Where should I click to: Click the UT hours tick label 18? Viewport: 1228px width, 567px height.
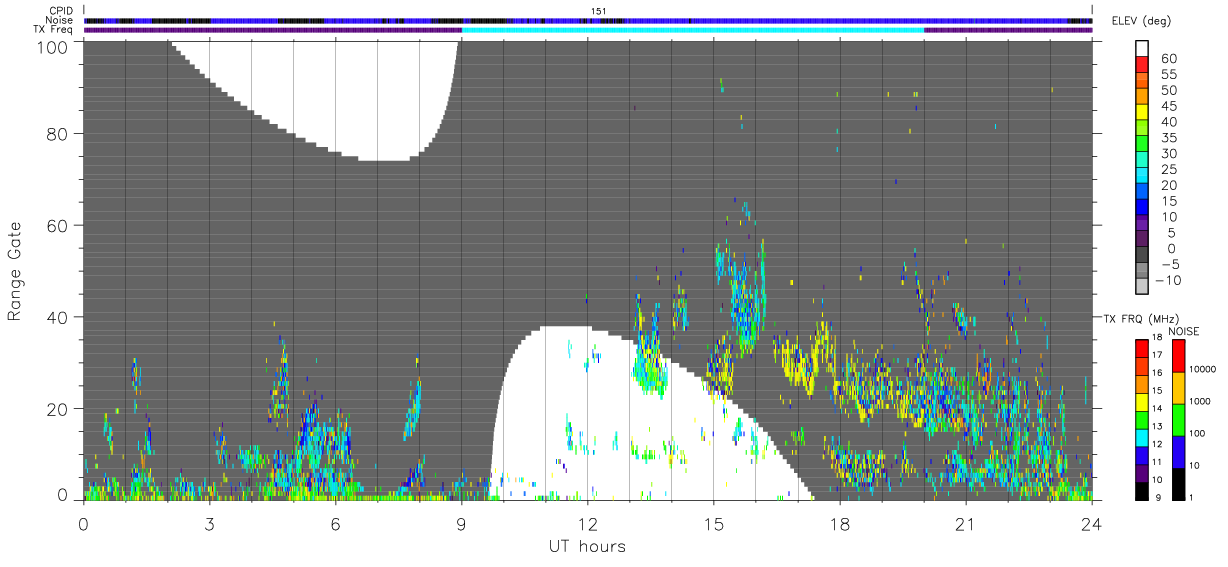839,524
